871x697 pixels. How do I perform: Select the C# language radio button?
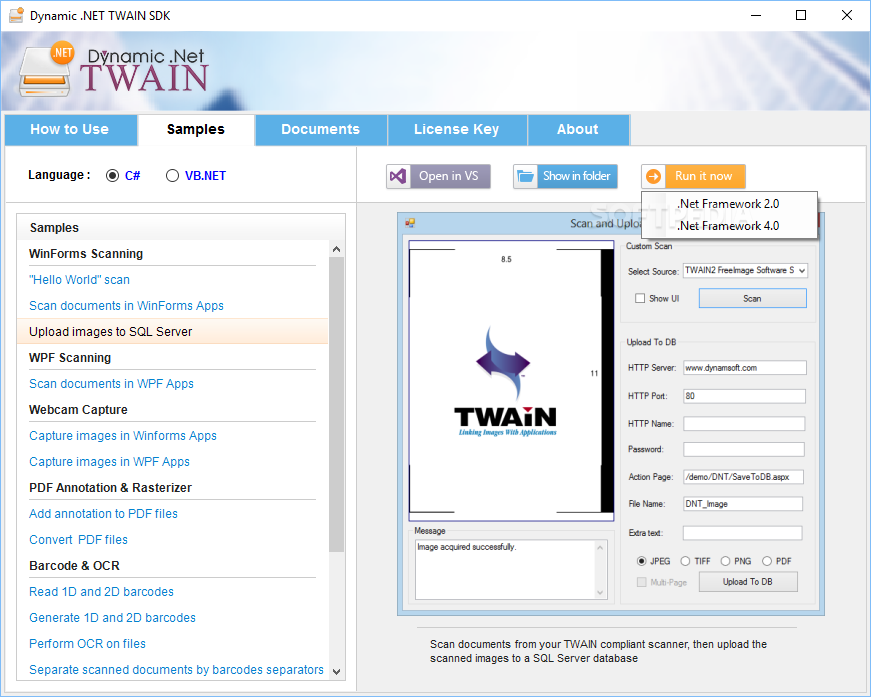[x=112, y=175]
